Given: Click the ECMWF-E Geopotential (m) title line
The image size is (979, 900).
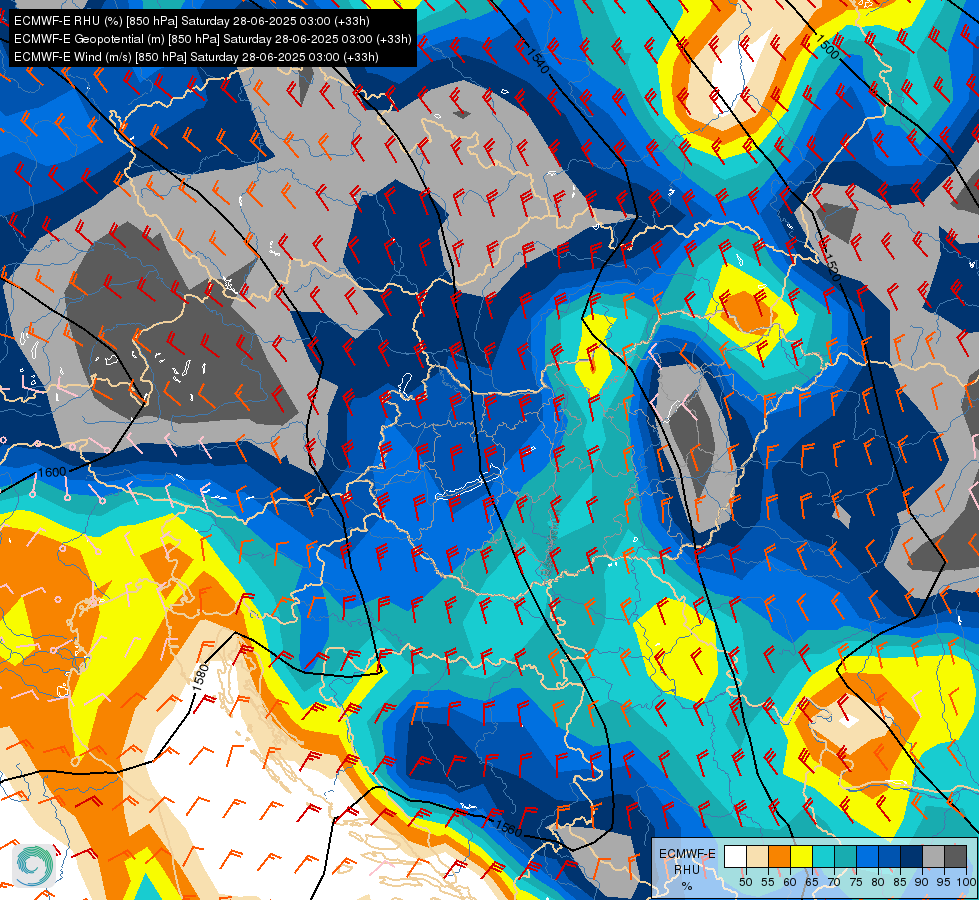Looking at the screenshot, I should 212,39.
